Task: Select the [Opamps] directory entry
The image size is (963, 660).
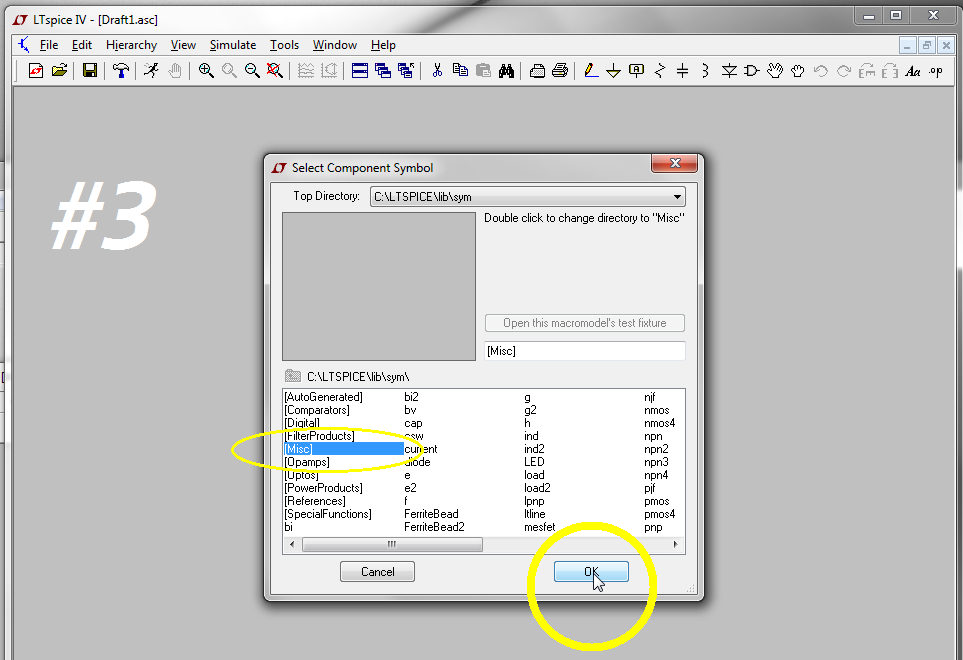Action: tap(307, 462)
